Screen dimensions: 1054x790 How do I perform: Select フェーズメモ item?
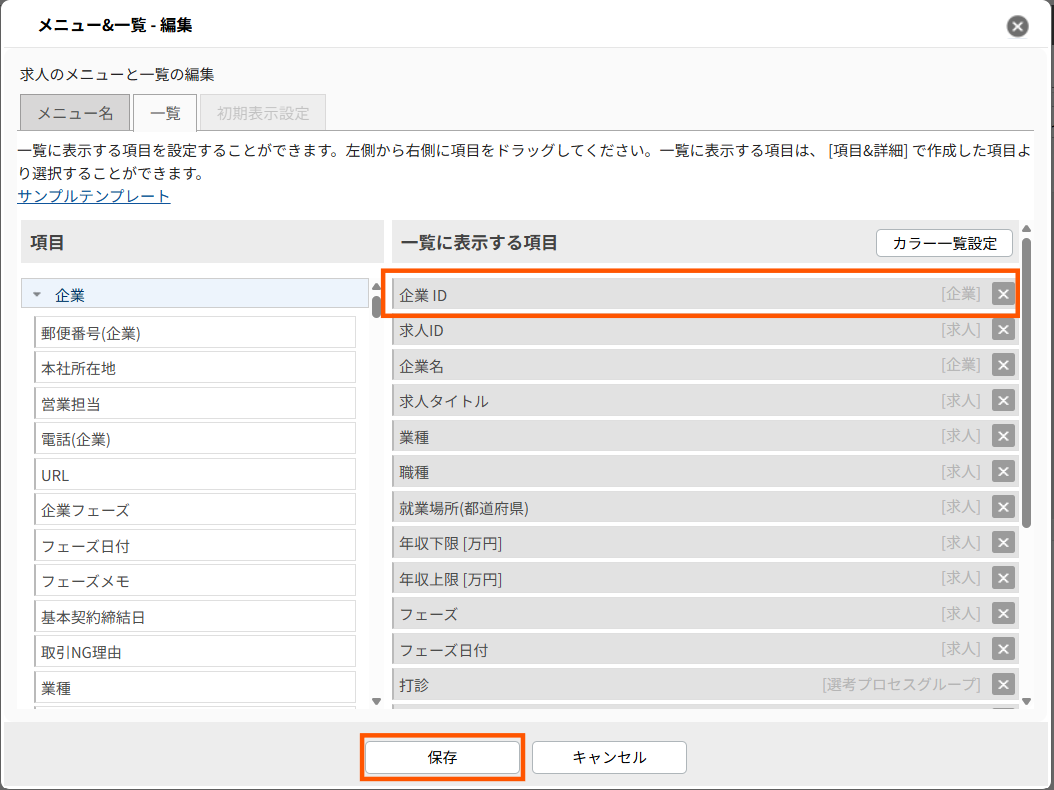pos(195,581)
